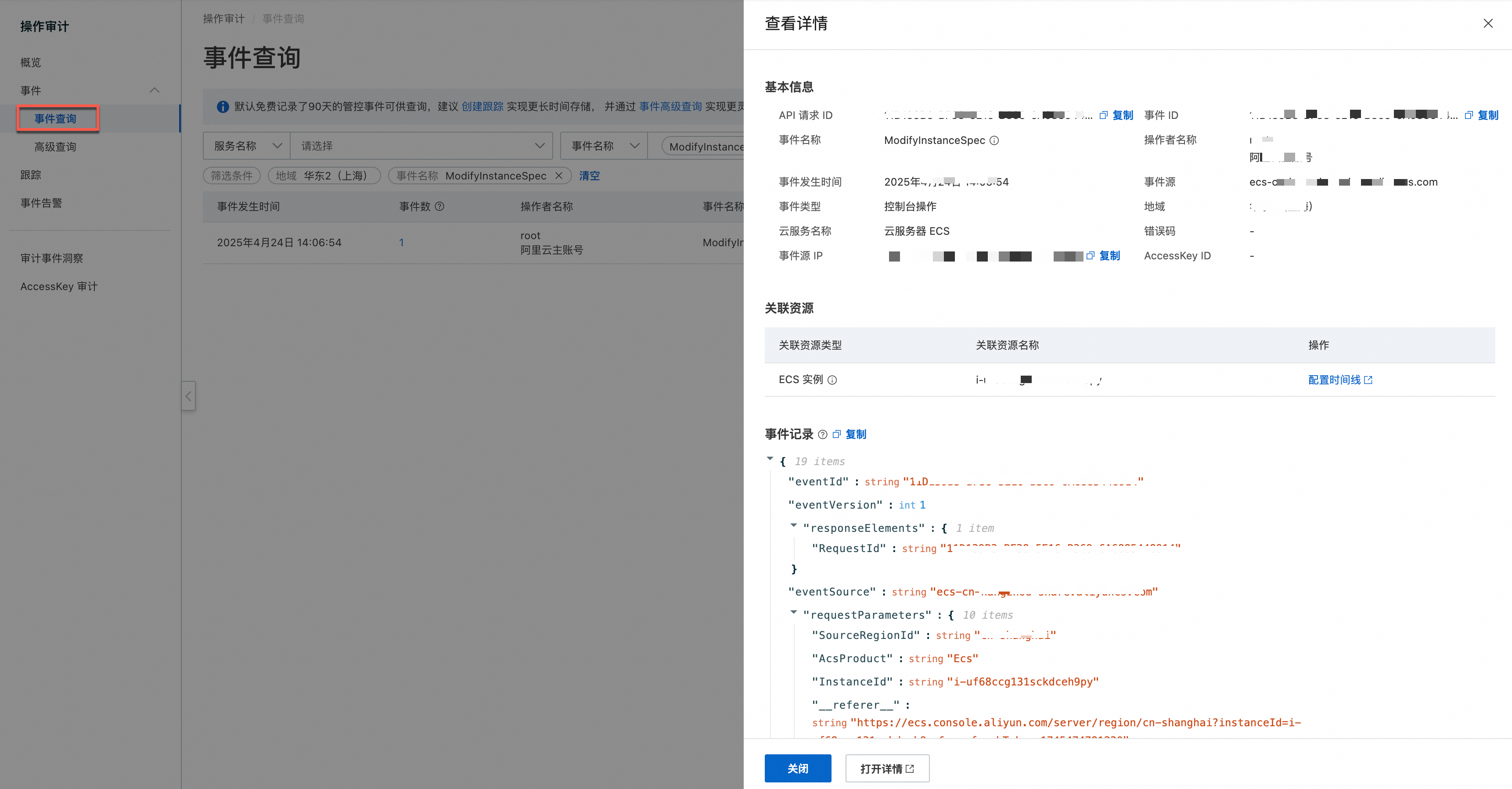The width and height of the screenshot is (1512, 789).
Task: Click the 控制台操作 event type value
Action: (911, 207)
